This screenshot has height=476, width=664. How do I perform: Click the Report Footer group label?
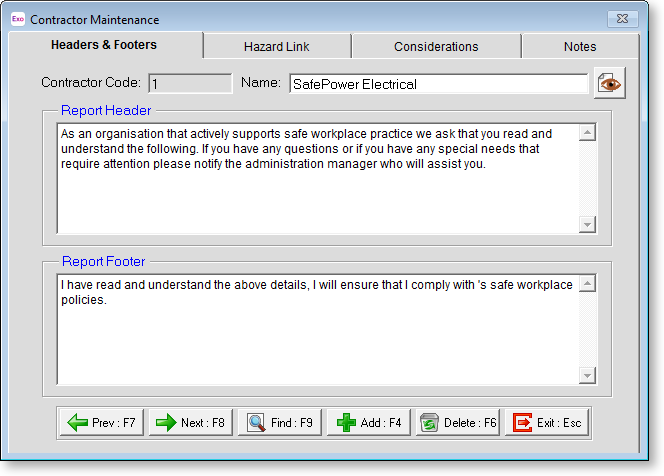click(104, 261)
